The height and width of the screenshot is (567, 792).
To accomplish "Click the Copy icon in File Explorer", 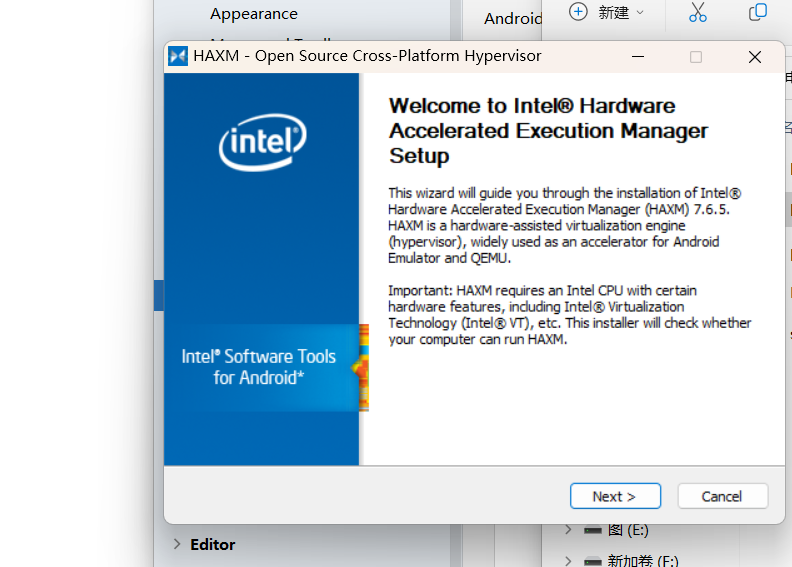I will [758, 12].
